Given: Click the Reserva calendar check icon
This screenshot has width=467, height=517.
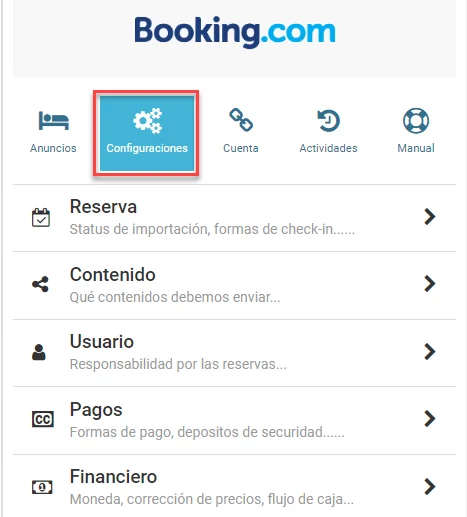Looking at the screenshot, I should (x=41, y=218).
